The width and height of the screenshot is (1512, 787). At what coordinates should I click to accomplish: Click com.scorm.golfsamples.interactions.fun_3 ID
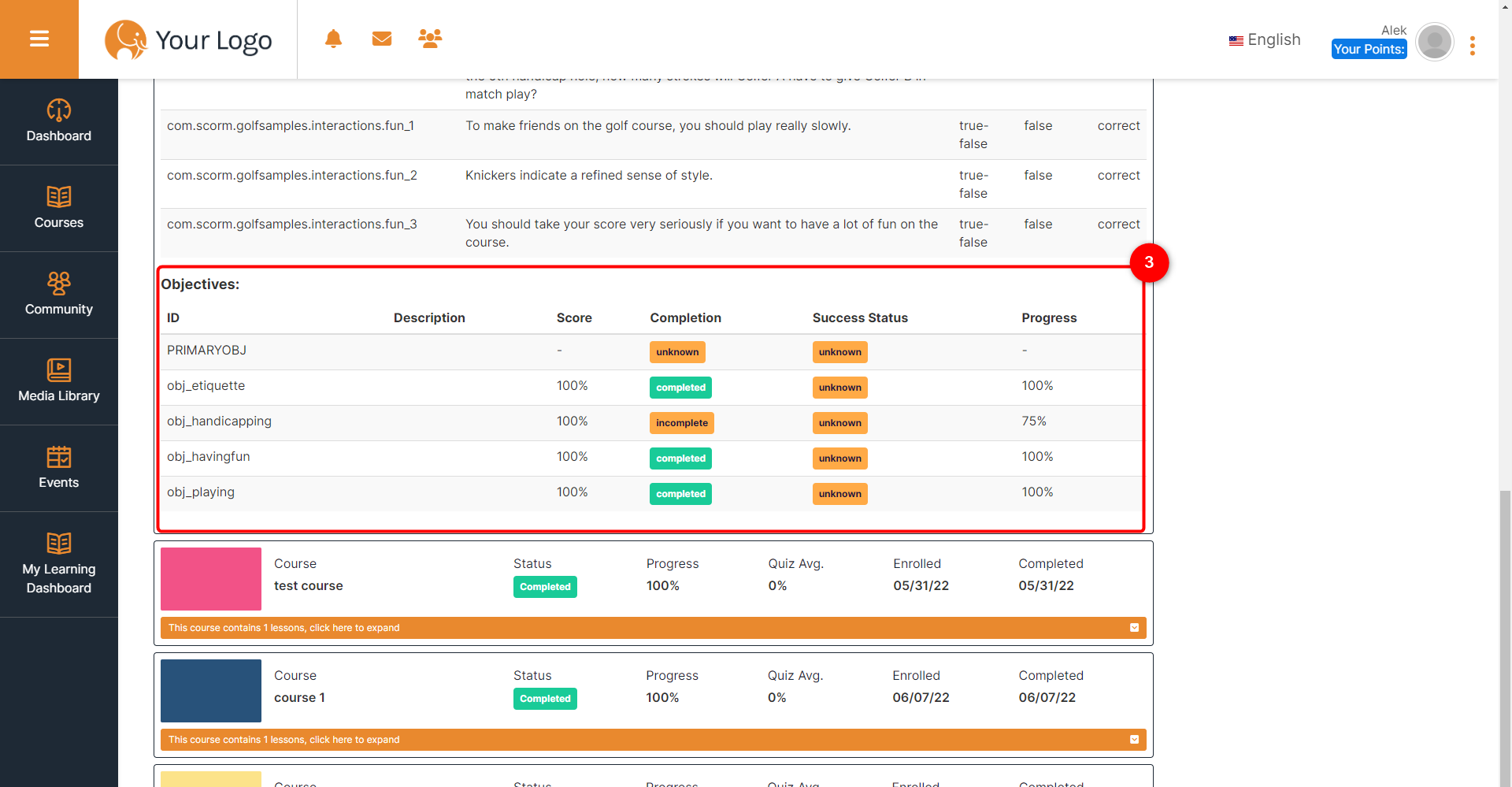pos(292,224)
